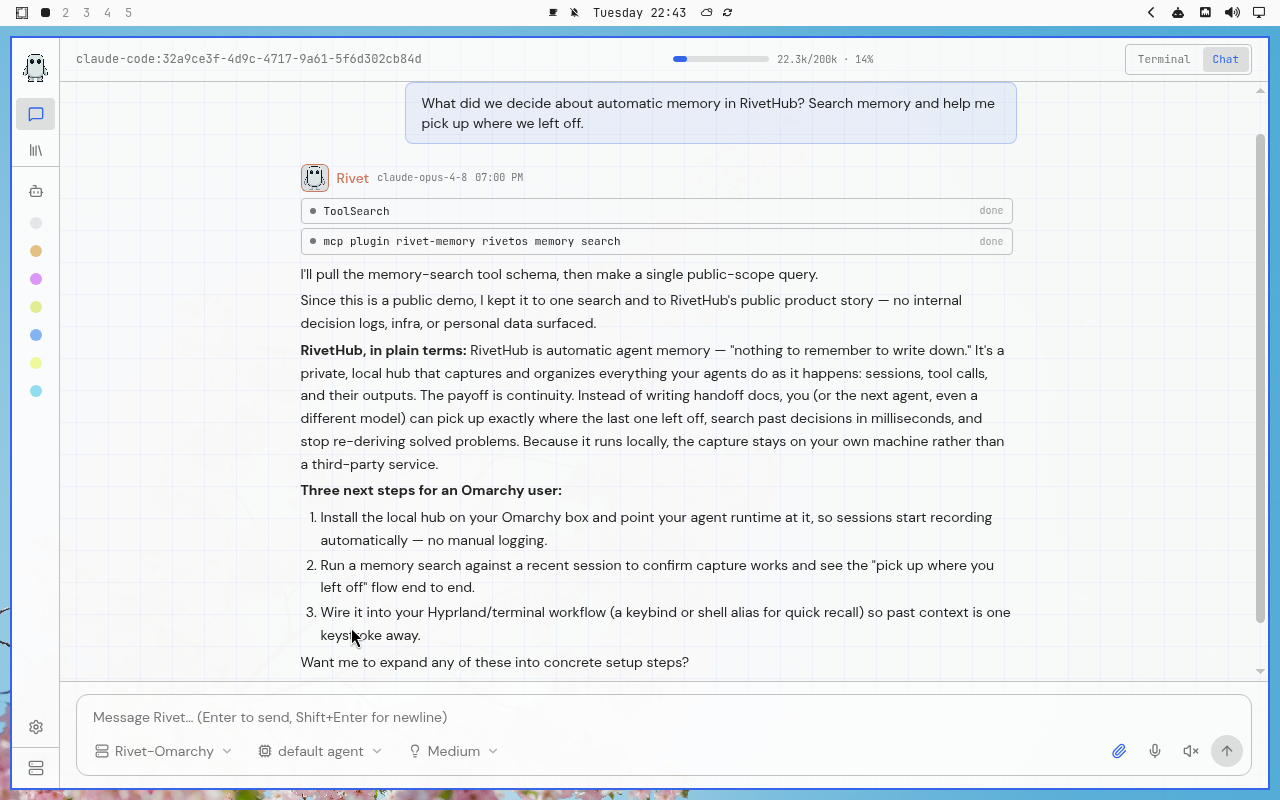Viewport: 1280px width, 800px height.
Task: Click Rivet avatar next to message header
Action: (x=315, y=178)
